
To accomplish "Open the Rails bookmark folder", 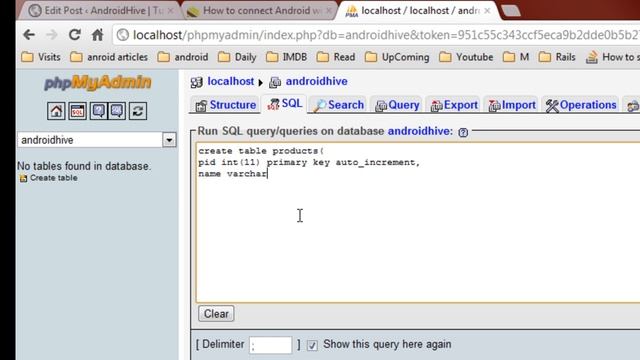I will click(x=557, y=57).
